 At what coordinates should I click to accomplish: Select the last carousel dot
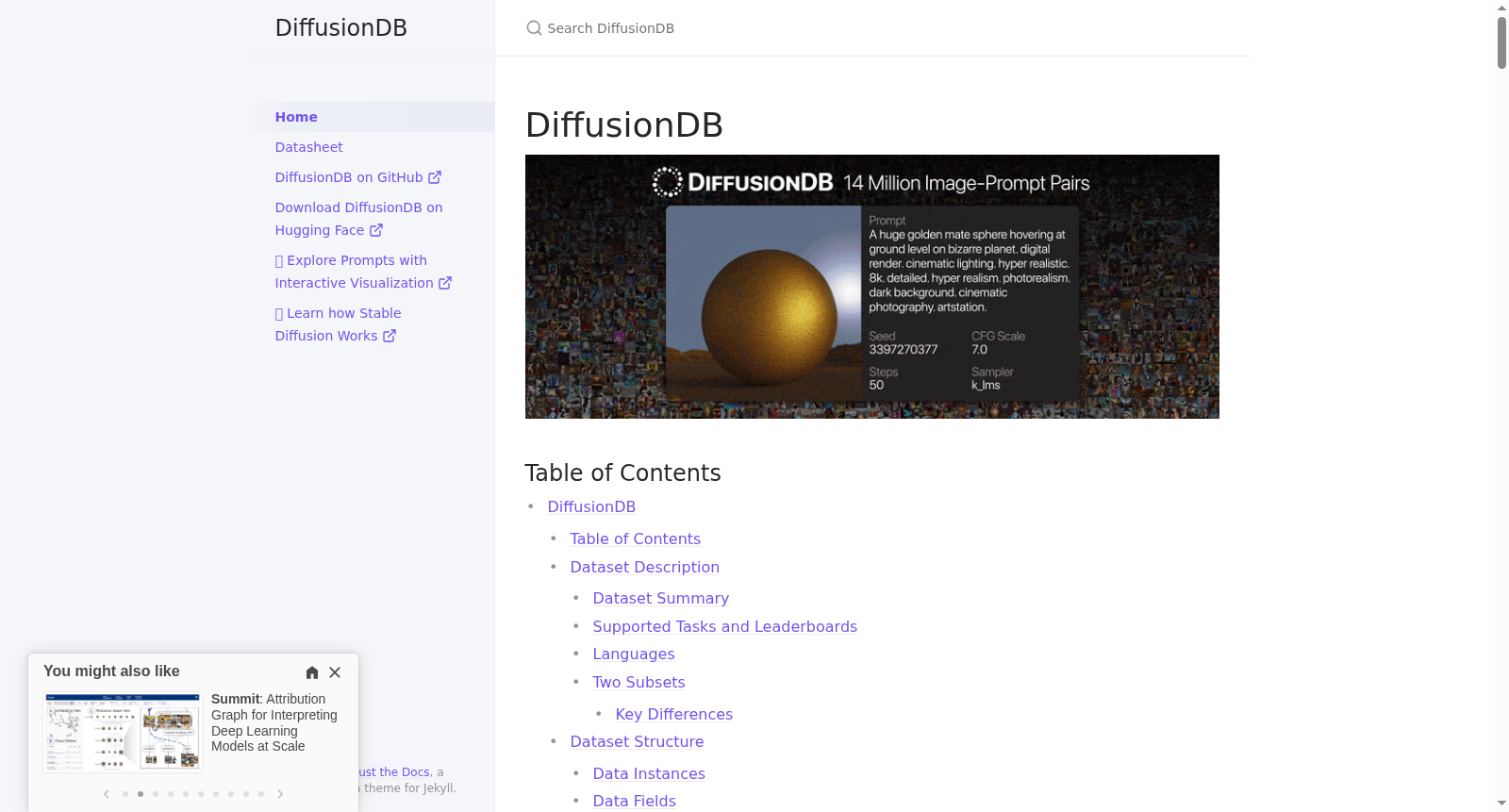[261, 794]
